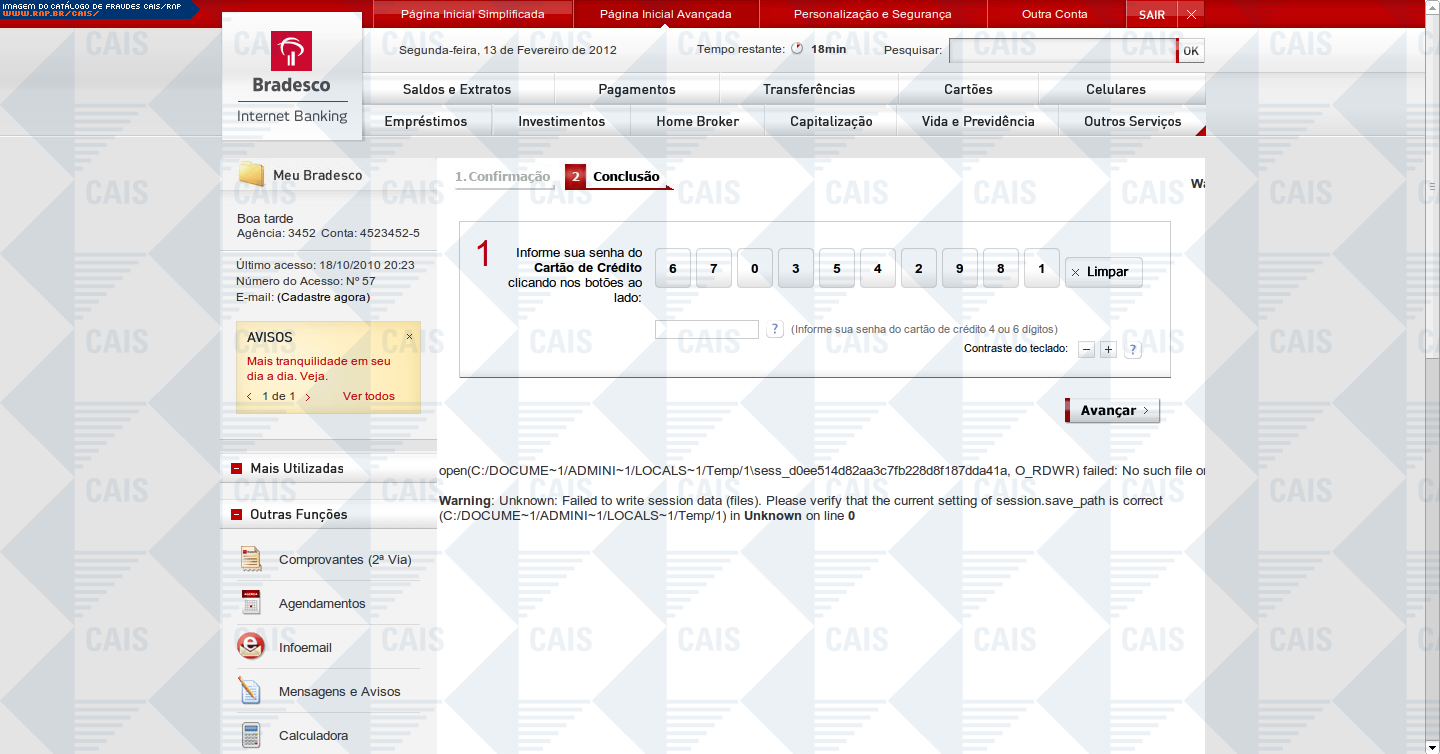Screen dimensions: 1440x754
Task: Decrease keyboard contrast with minus button
Action: click(x=1086, y=349)
